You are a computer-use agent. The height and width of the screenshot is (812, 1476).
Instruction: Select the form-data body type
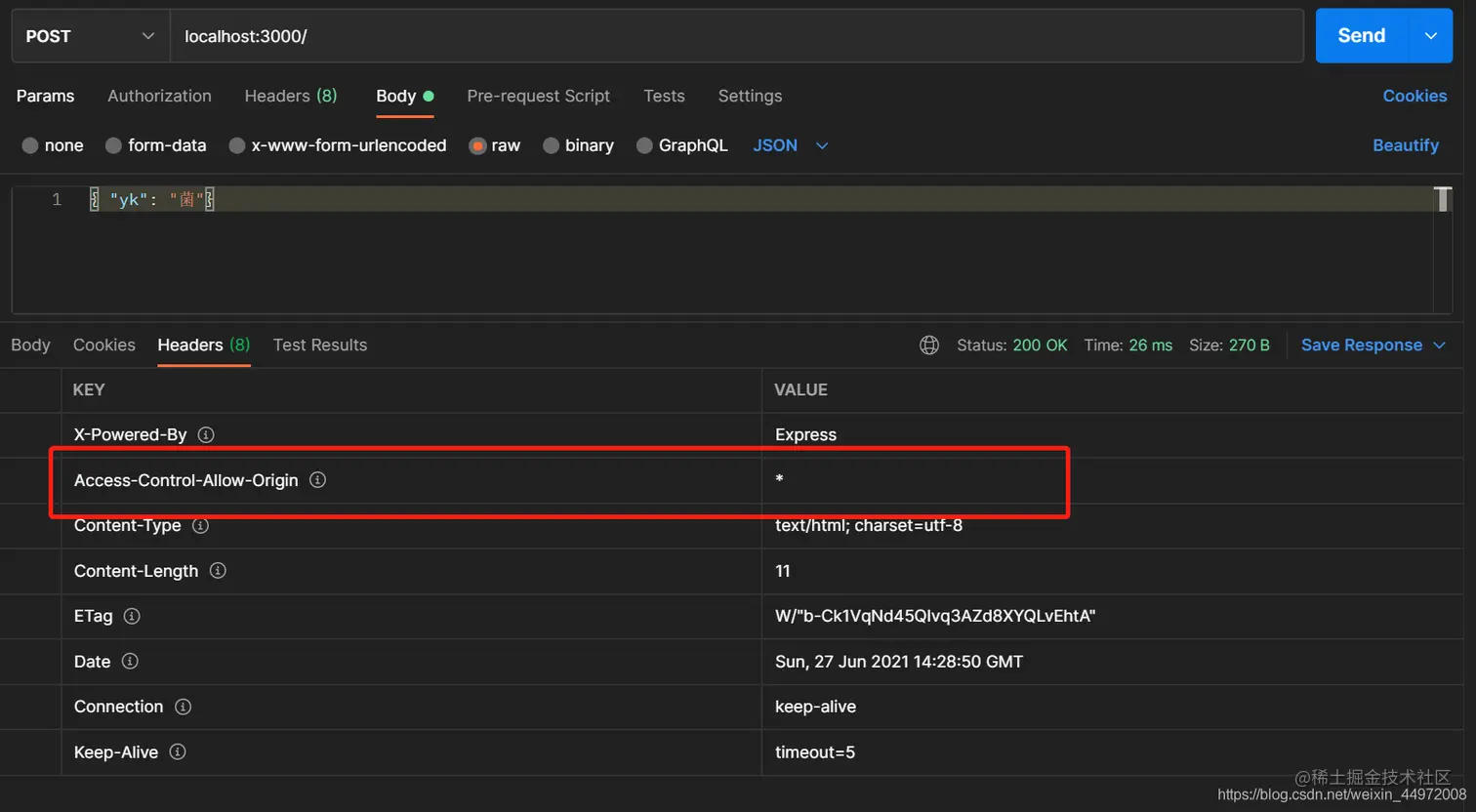click(113, 145)
